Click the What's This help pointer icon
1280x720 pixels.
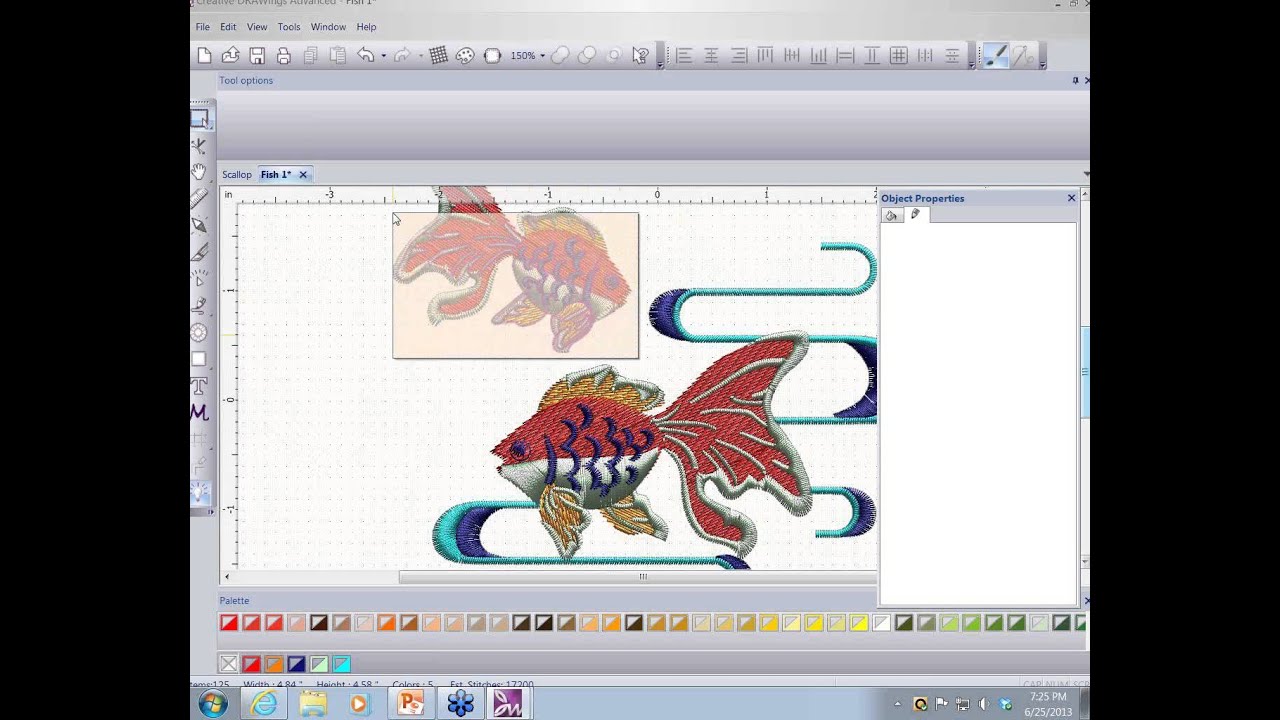pyautogui.click(x=641, y=56)
